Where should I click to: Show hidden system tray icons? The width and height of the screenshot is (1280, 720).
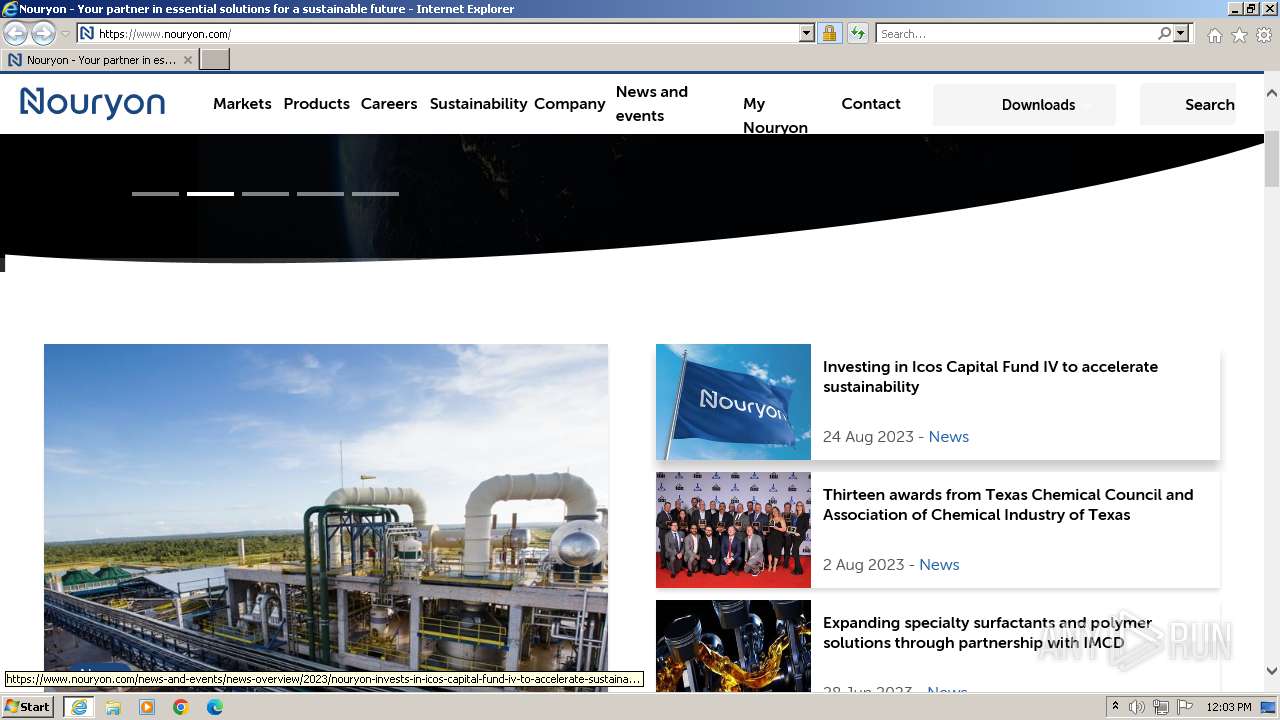pyautogui.click(x=1116, y=707)
